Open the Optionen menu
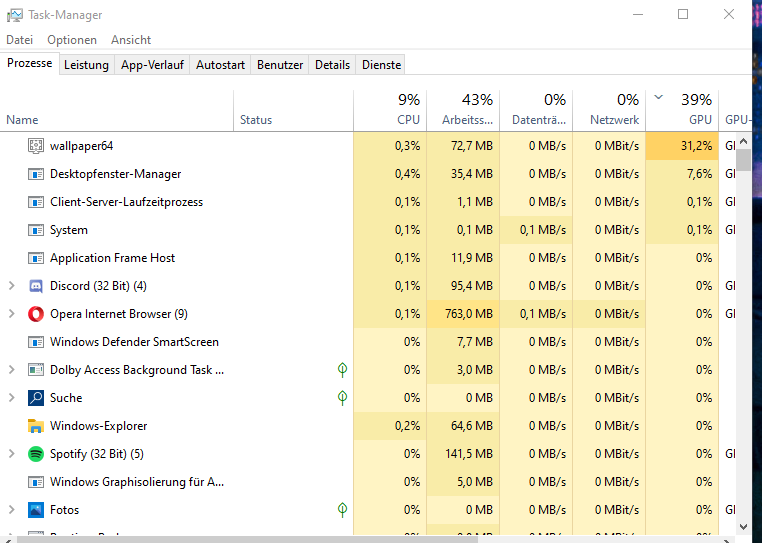 [x=72, y=40]
